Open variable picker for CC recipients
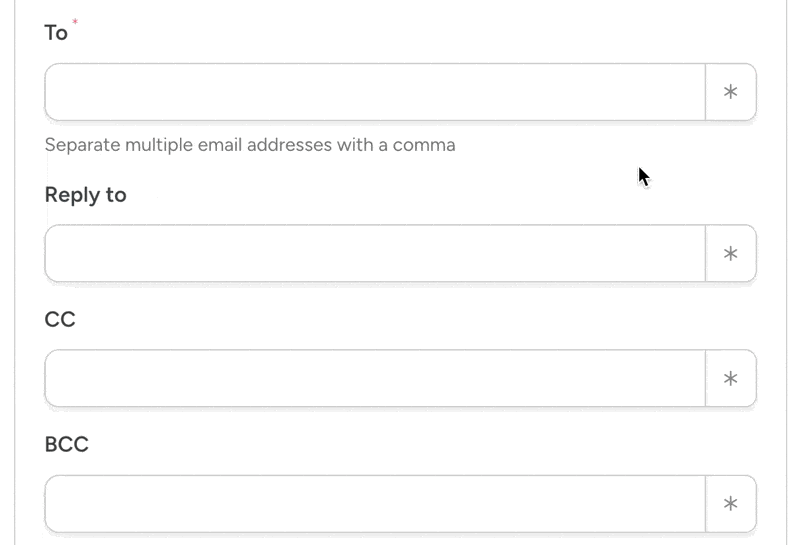Viewport: 800px width, 545px height. [x=730, y=378]
